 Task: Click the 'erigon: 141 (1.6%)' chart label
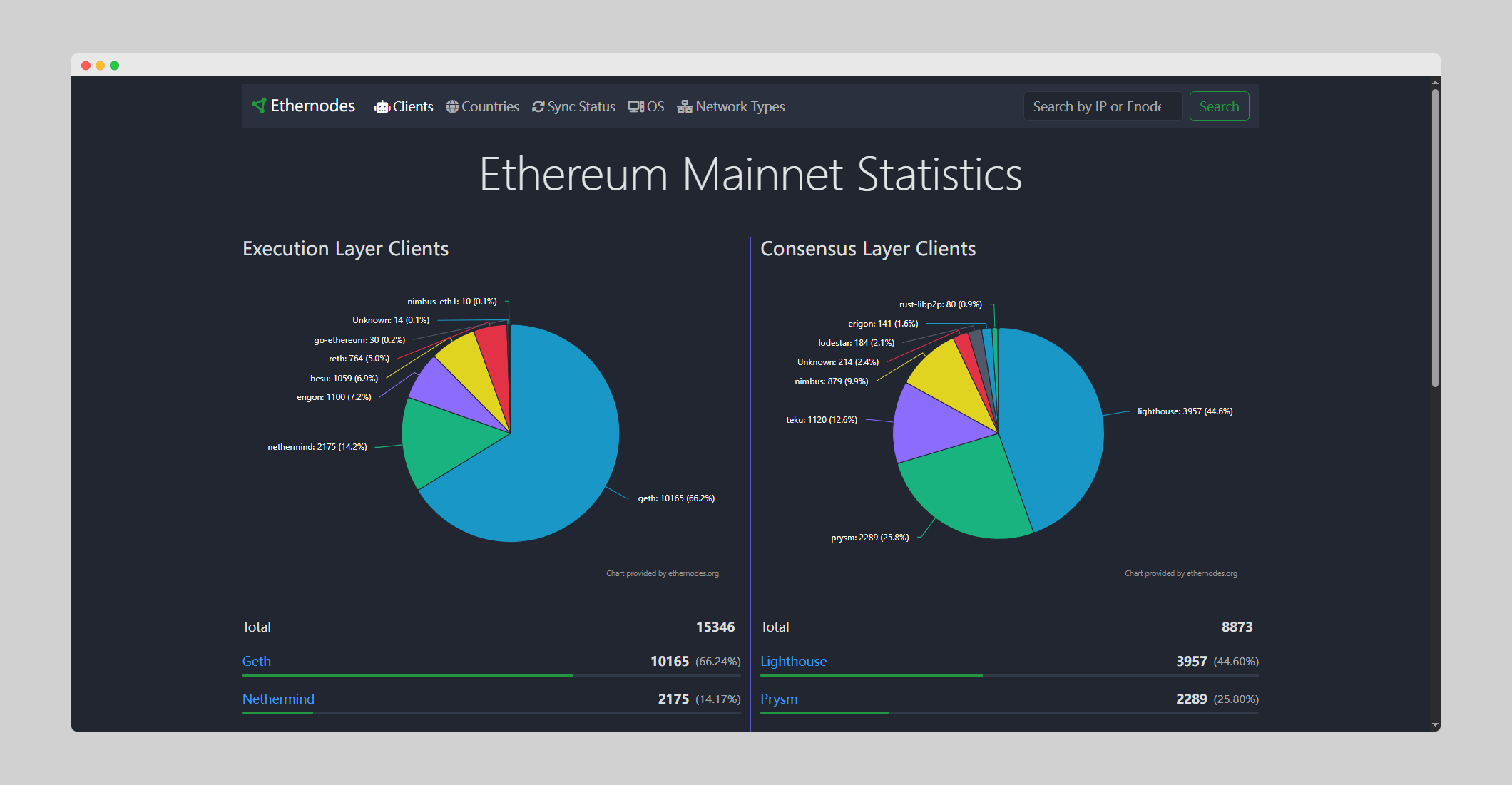(883, 324)
